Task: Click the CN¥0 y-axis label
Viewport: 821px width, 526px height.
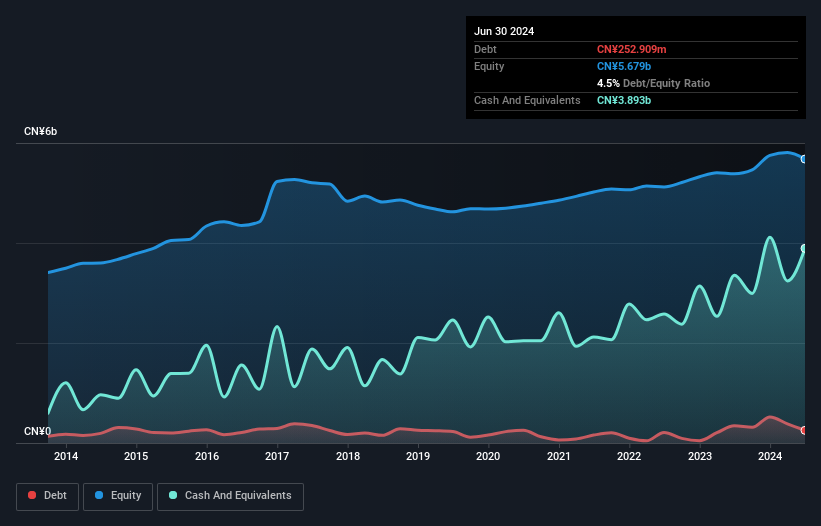Action: coord(38,431)
